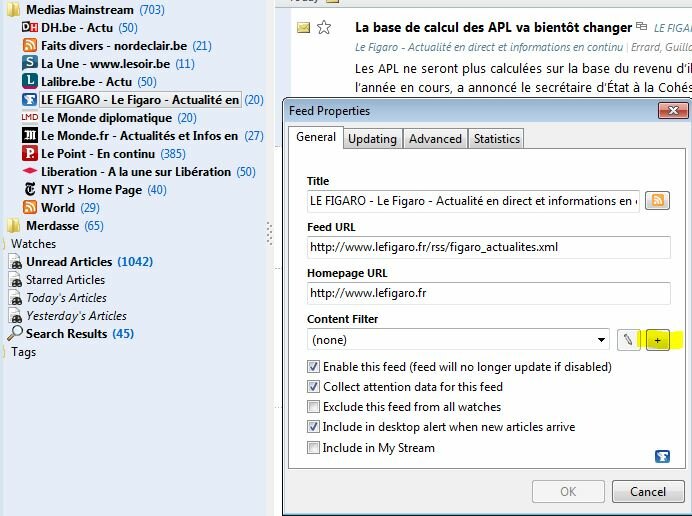Screen dimensions: 692x516
Task: Select DH.be - Actu feed
Action: [77, 28]
